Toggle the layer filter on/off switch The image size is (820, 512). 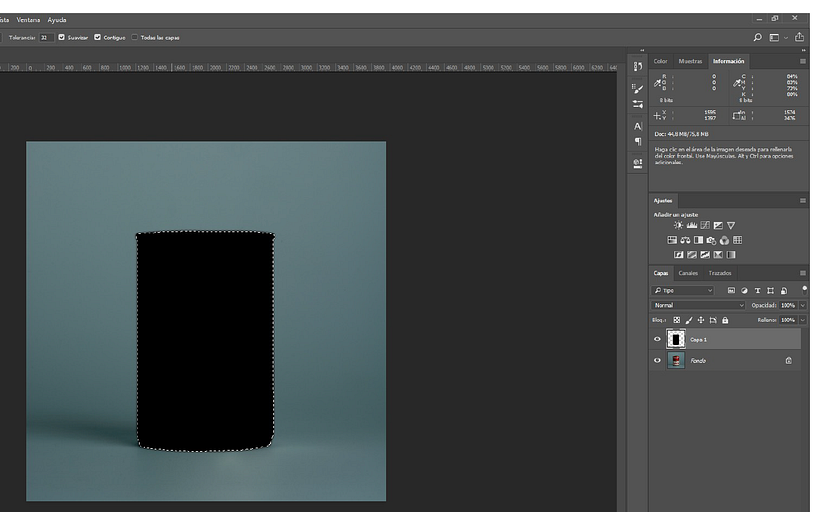[x=804, y=289]
